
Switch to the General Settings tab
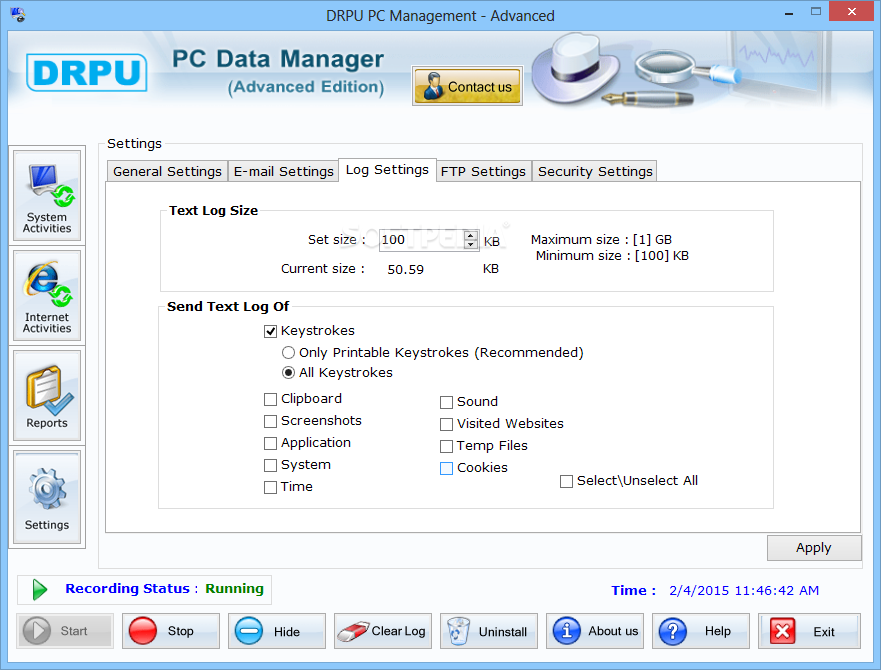167,171
